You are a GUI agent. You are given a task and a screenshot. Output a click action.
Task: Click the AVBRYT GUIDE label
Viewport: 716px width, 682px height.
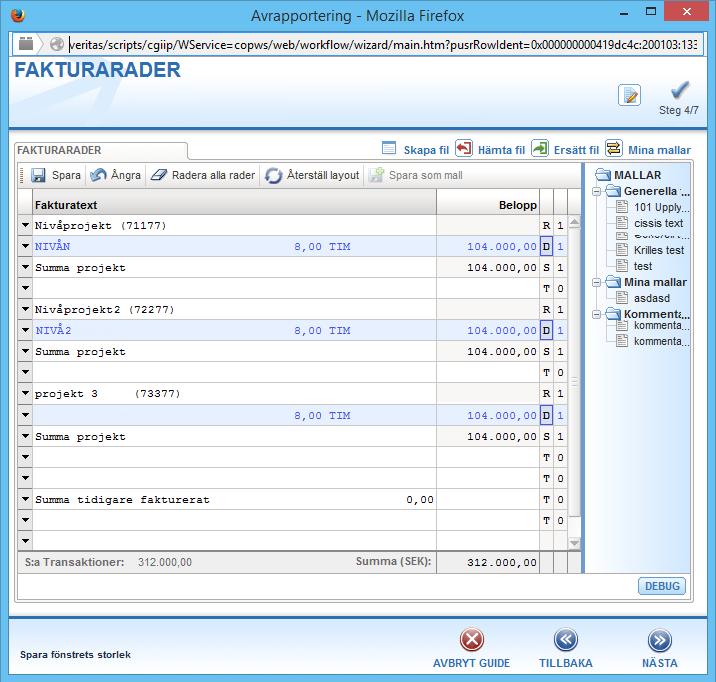(471, 663)
